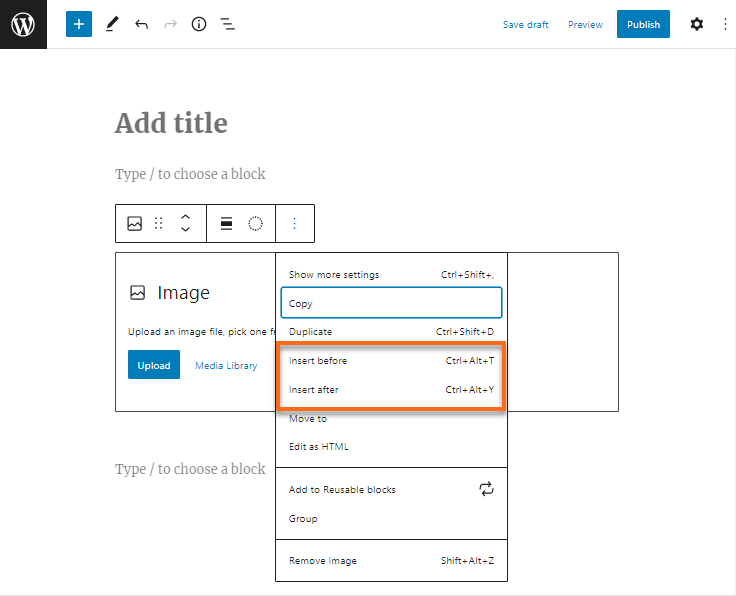Click the dotted circle duotone filter icon
The width and height of the screenshot is (736, 596).
point(256,224)
